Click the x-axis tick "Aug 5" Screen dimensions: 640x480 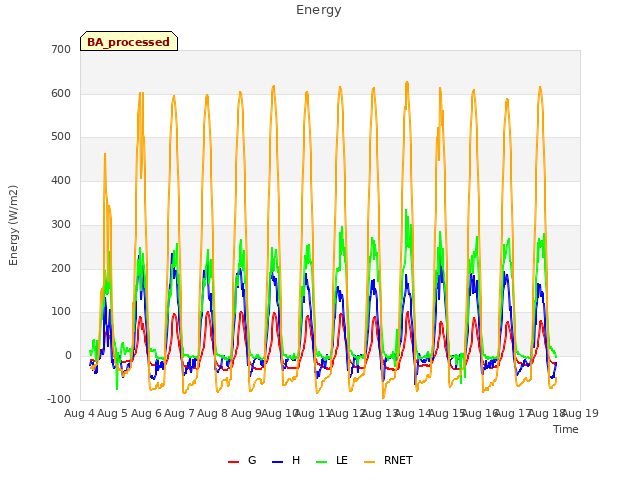coord(113,413)
